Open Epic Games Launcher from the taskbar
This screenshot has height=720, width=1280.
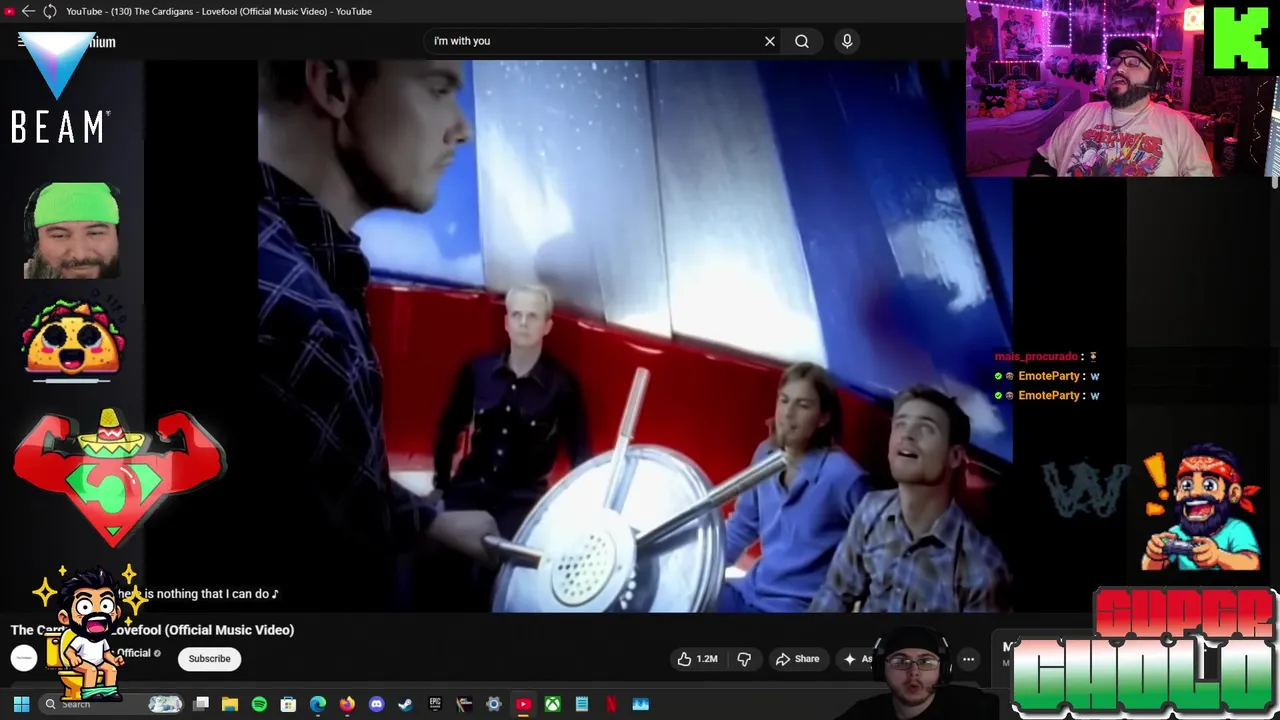435,704
